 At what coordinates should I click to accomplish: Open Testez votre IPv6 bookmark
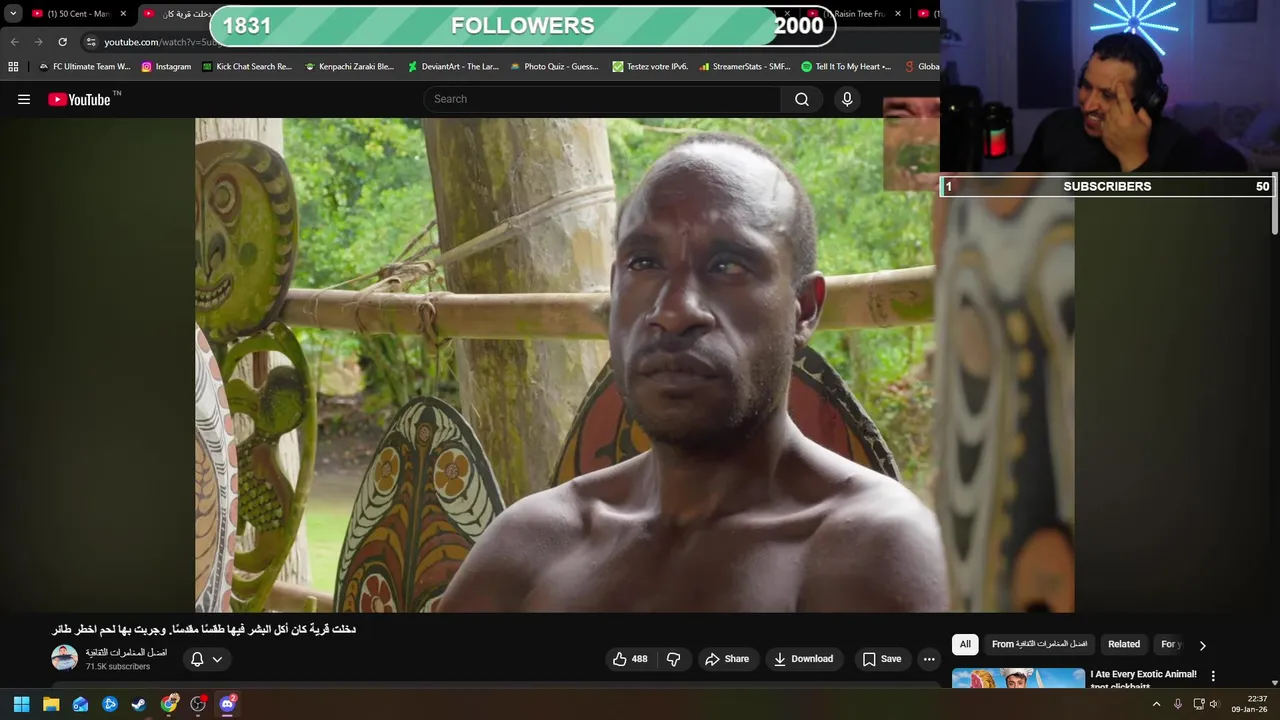[650, 67]
